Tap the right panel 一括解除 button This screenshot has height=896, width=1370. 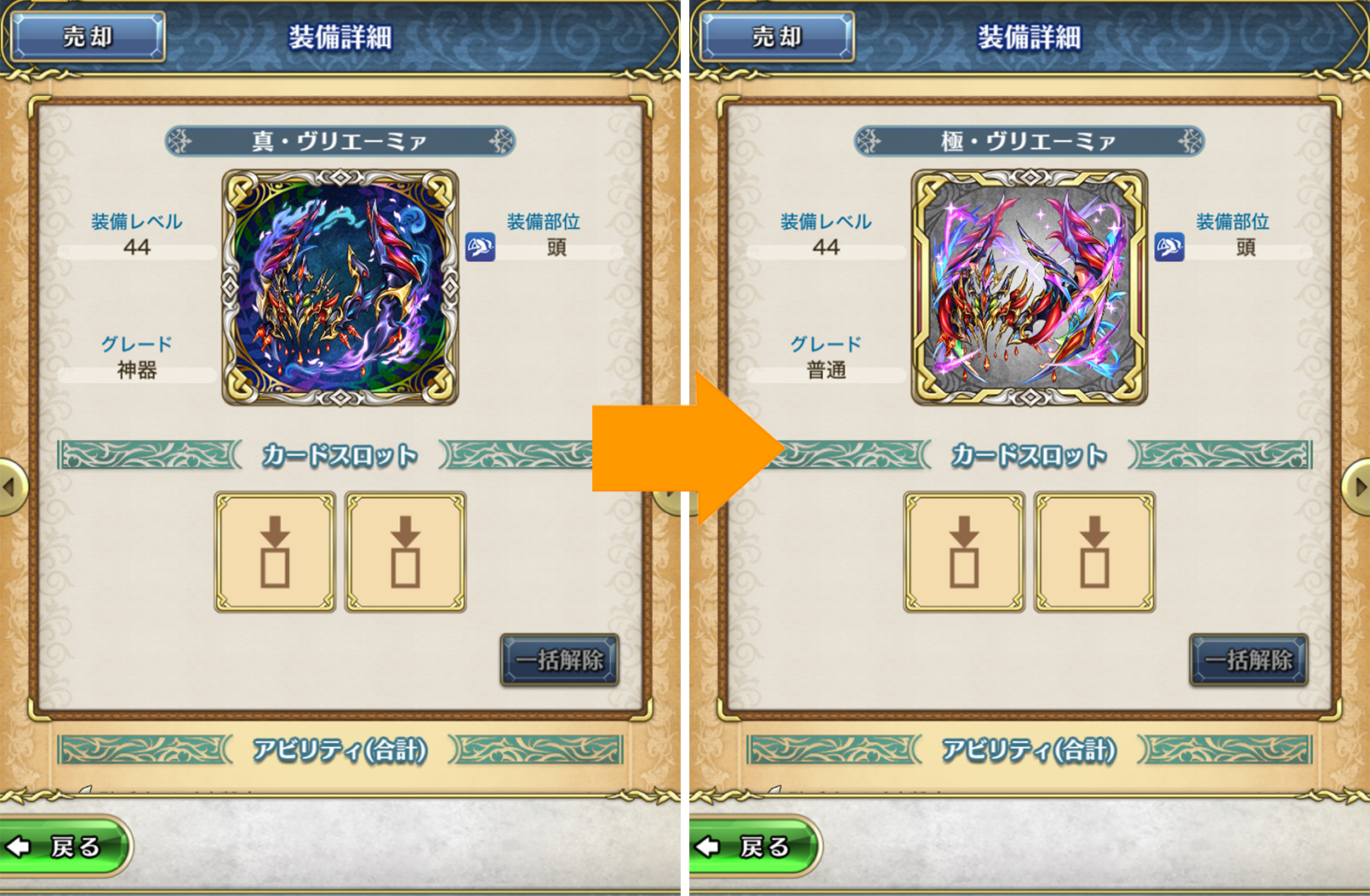click(1249, 659)
